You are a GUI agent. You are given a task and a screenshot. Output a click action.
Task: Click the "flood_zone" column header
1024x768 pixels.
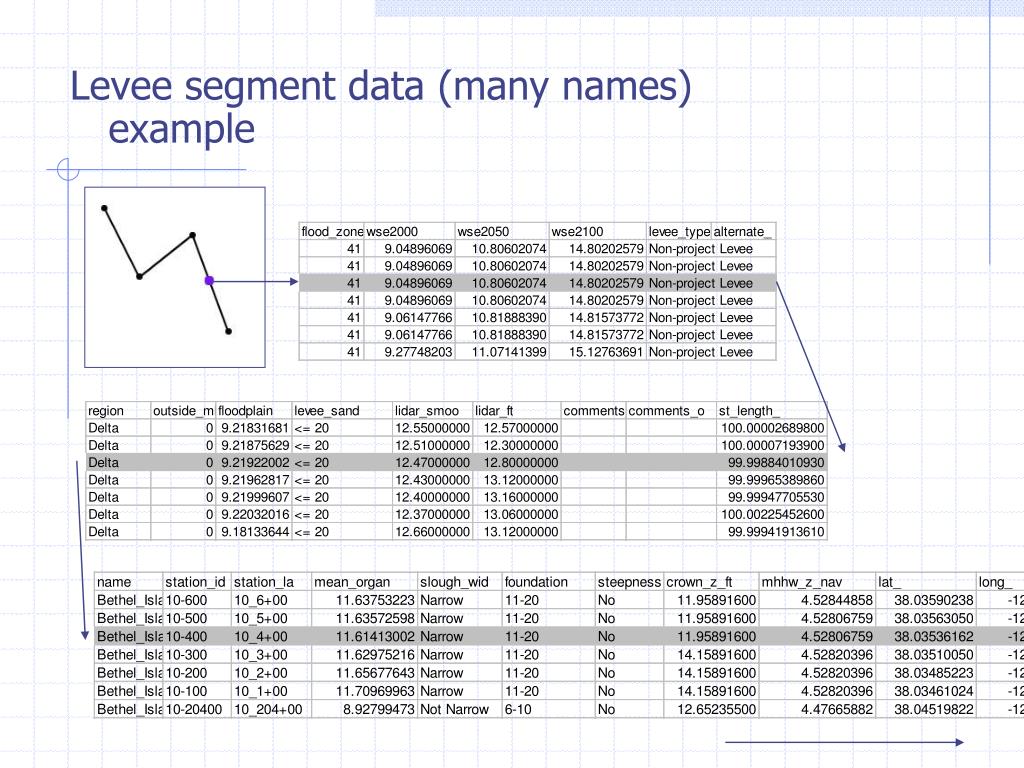tap(332, 231)
